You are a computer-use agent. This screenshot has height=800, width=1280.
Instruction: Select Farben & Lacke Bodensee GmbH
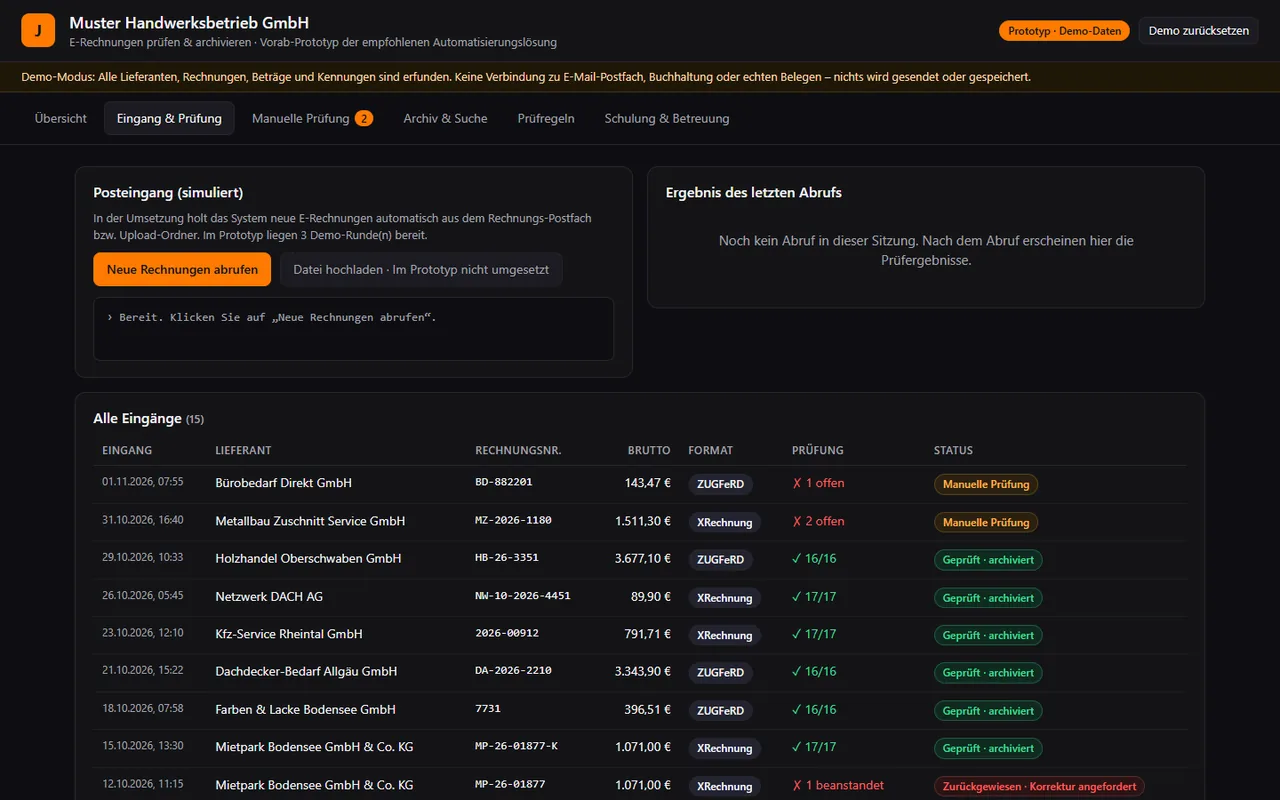[x=305, y=709]
